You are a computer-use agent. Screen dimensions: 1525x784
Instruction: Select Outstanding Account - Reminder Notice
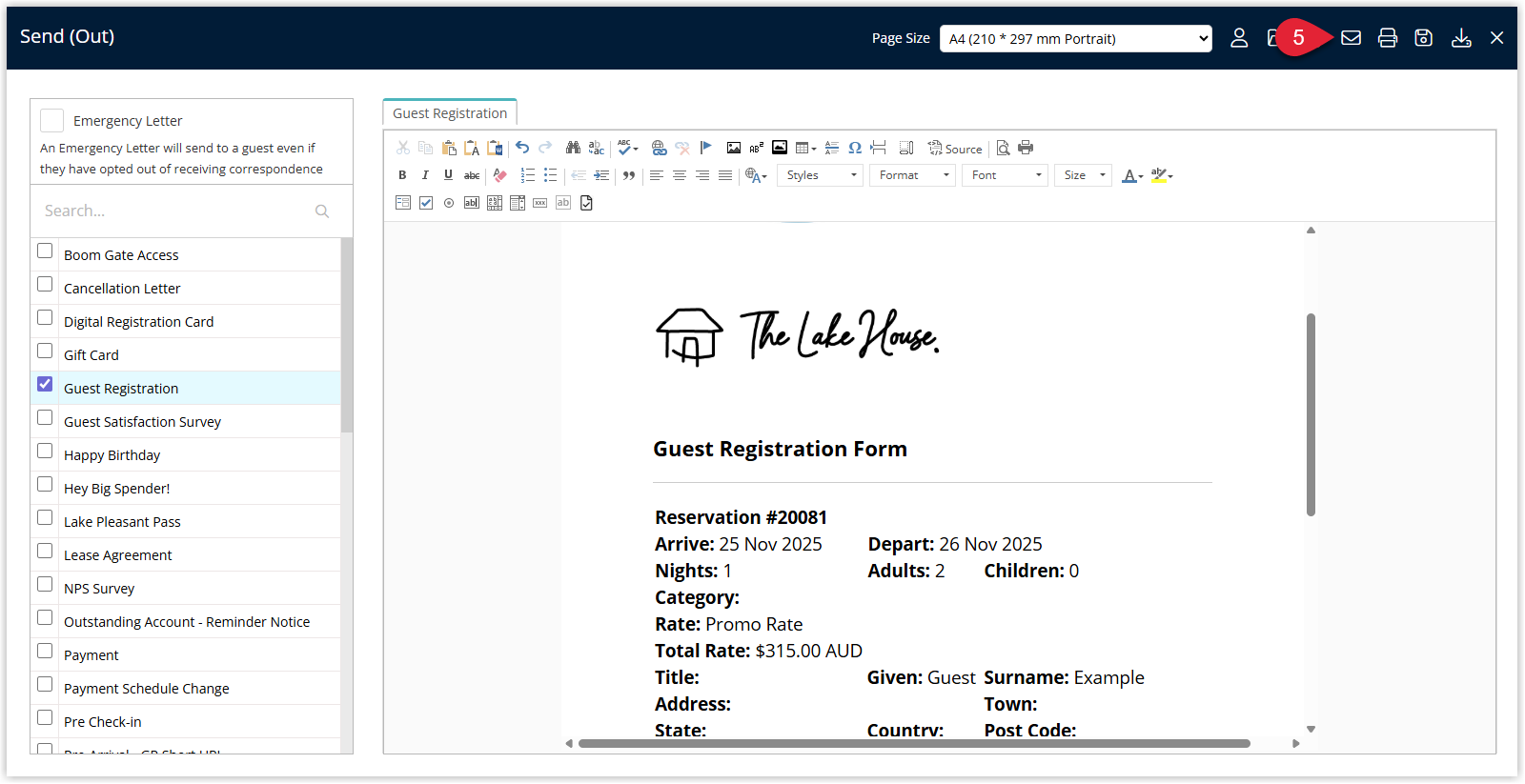coord(186,621)
